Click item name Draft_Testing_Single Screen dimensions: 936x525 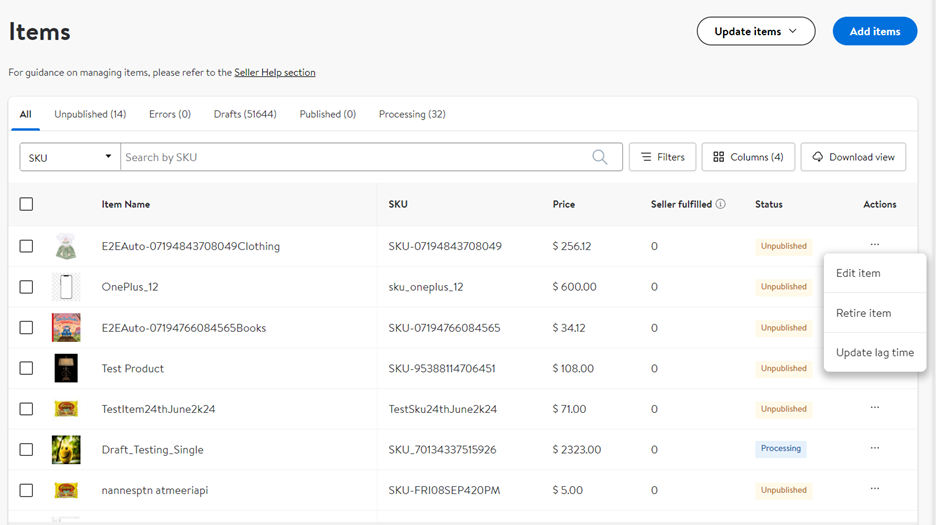(x=152, y=450)
